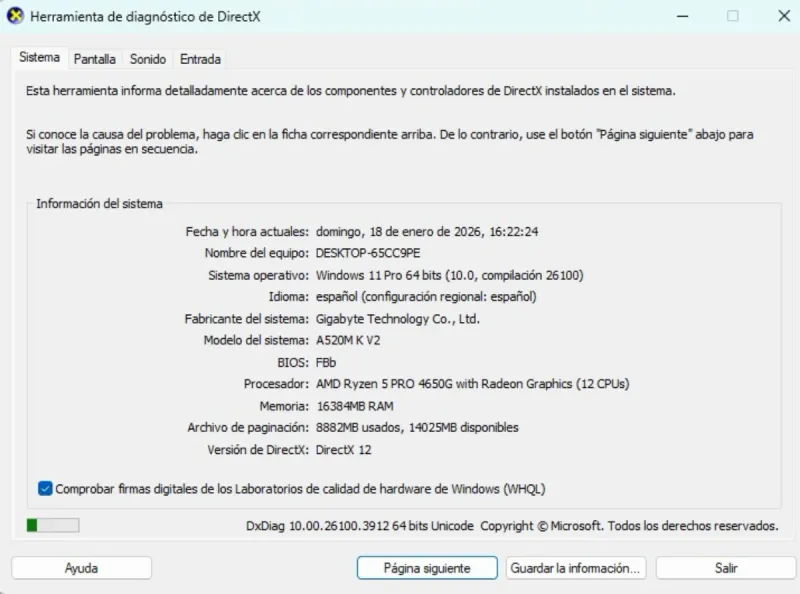Switch to the Sistema tab
This screenshot has width=800, height=594.
click(x=39, y=57)
